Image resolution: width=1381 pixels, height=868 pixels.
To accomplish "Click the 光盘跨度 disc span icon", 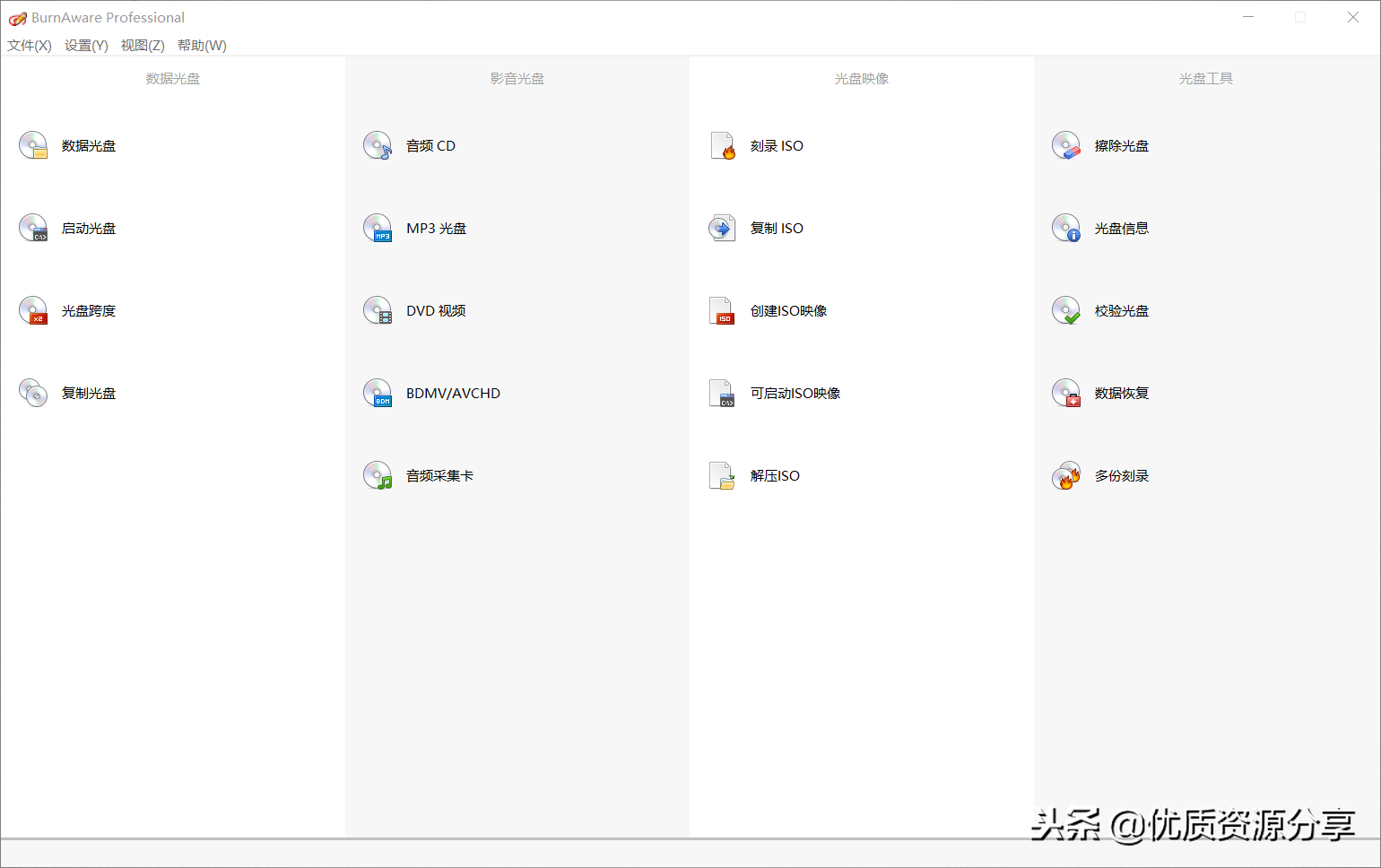I will coord(33,310).
